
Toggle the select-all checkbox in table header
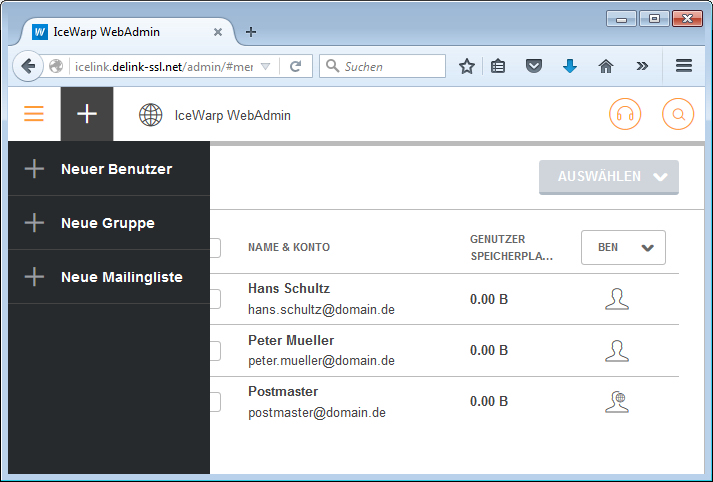[214, 247]
